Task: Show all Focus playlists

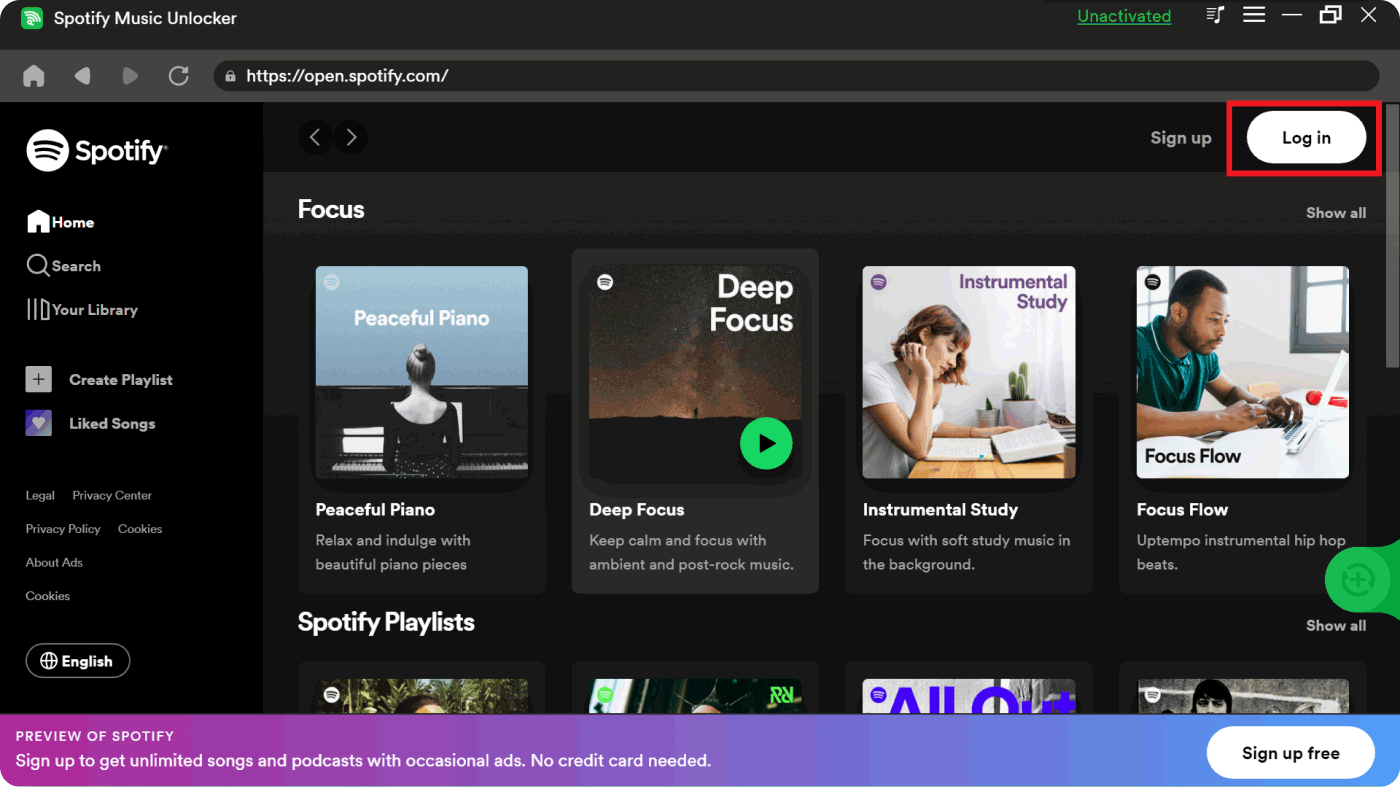Action: coord(1336,213)
